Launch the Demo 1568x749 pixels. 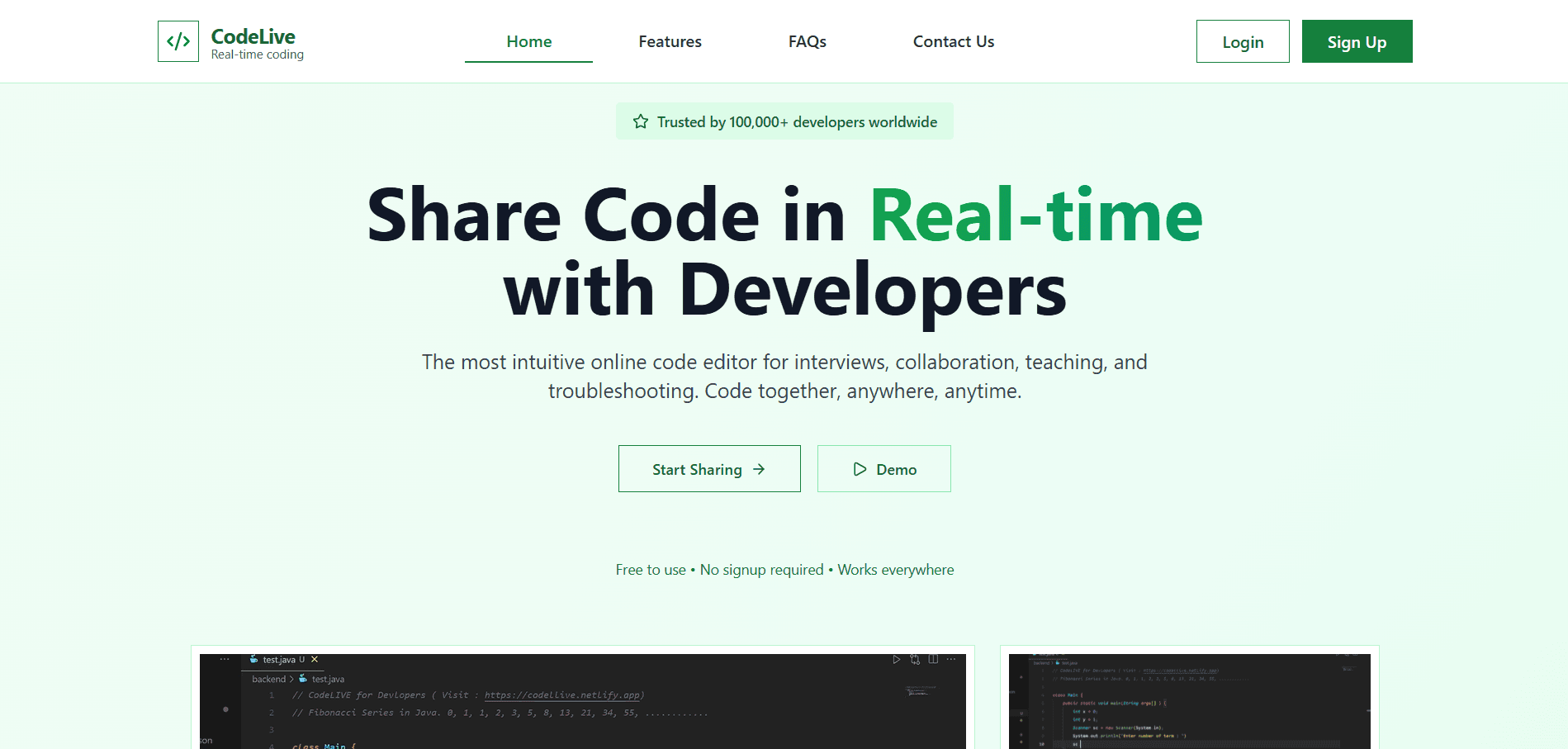[x=883, y=469]
